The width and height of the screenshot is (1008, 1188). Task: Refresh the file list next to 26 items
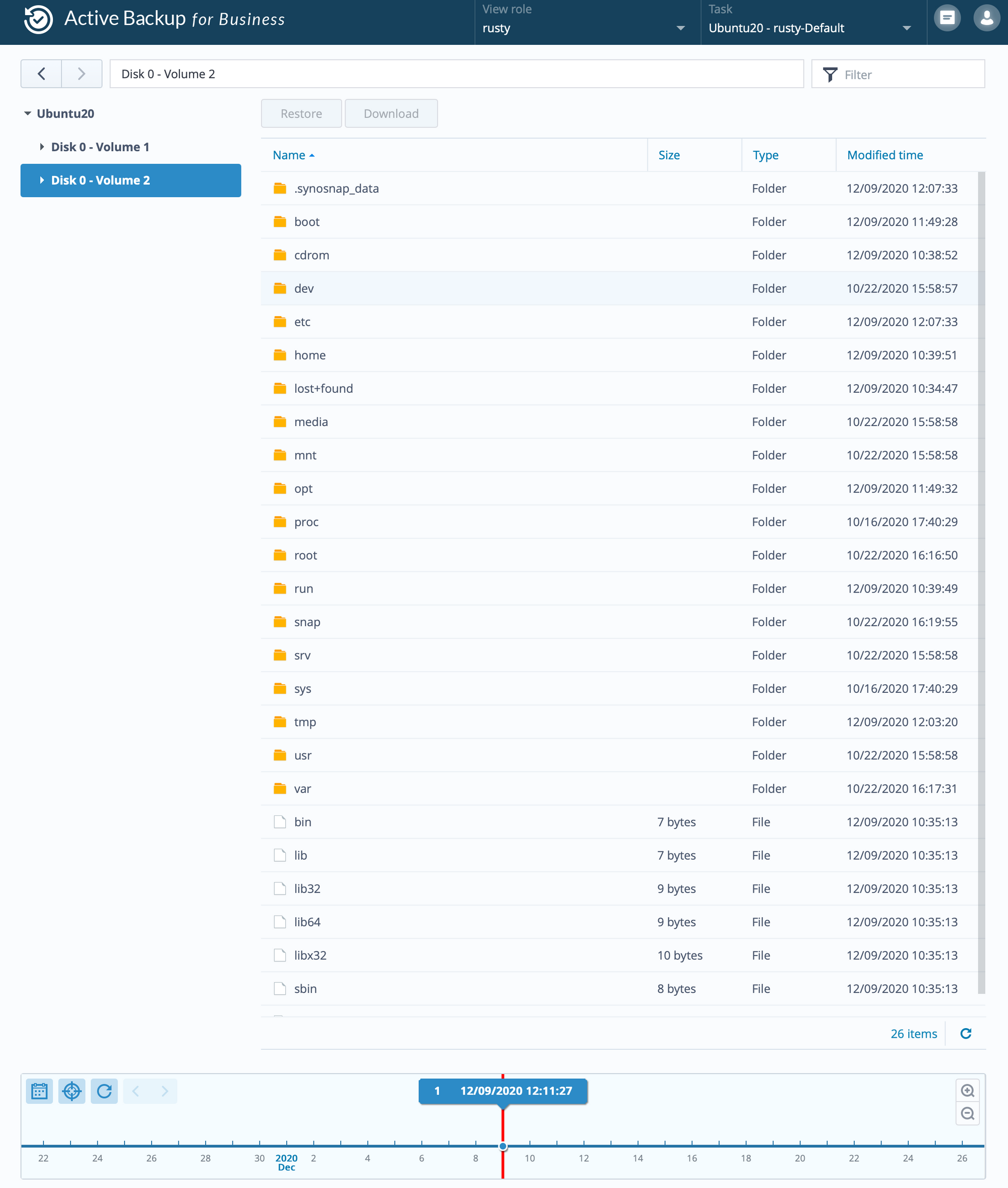(x=966, y=1034)
